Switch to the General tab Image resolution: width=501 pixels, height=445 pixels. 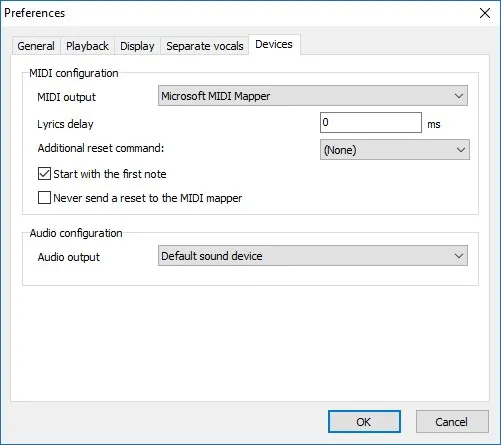pyautogui.click(x=36, y=46)
